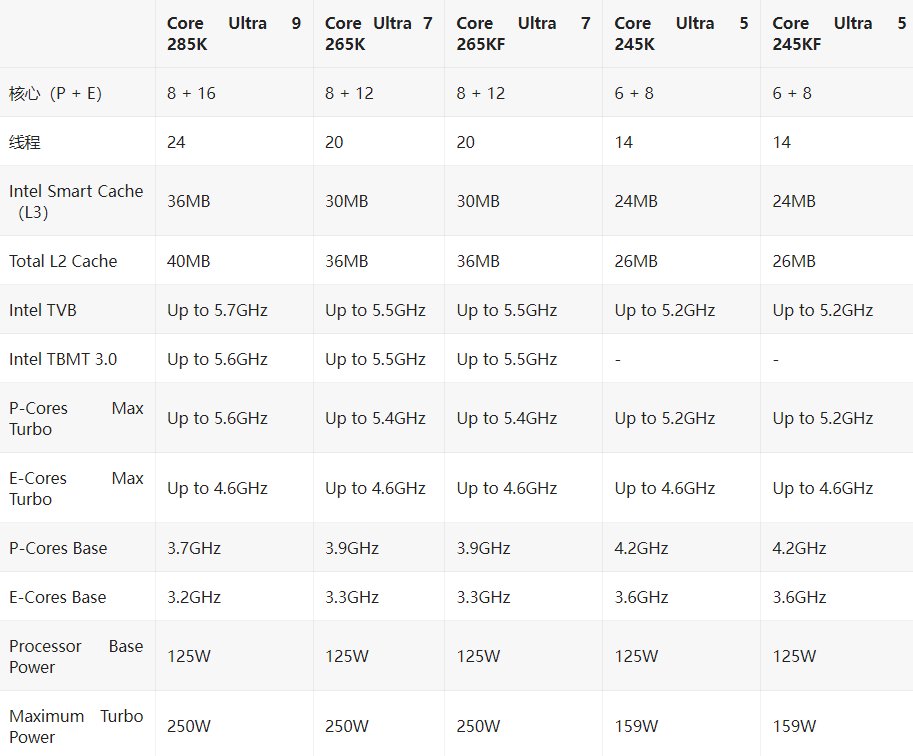
Task: Select the Processor Base Power label
Action: pos(76,656)
